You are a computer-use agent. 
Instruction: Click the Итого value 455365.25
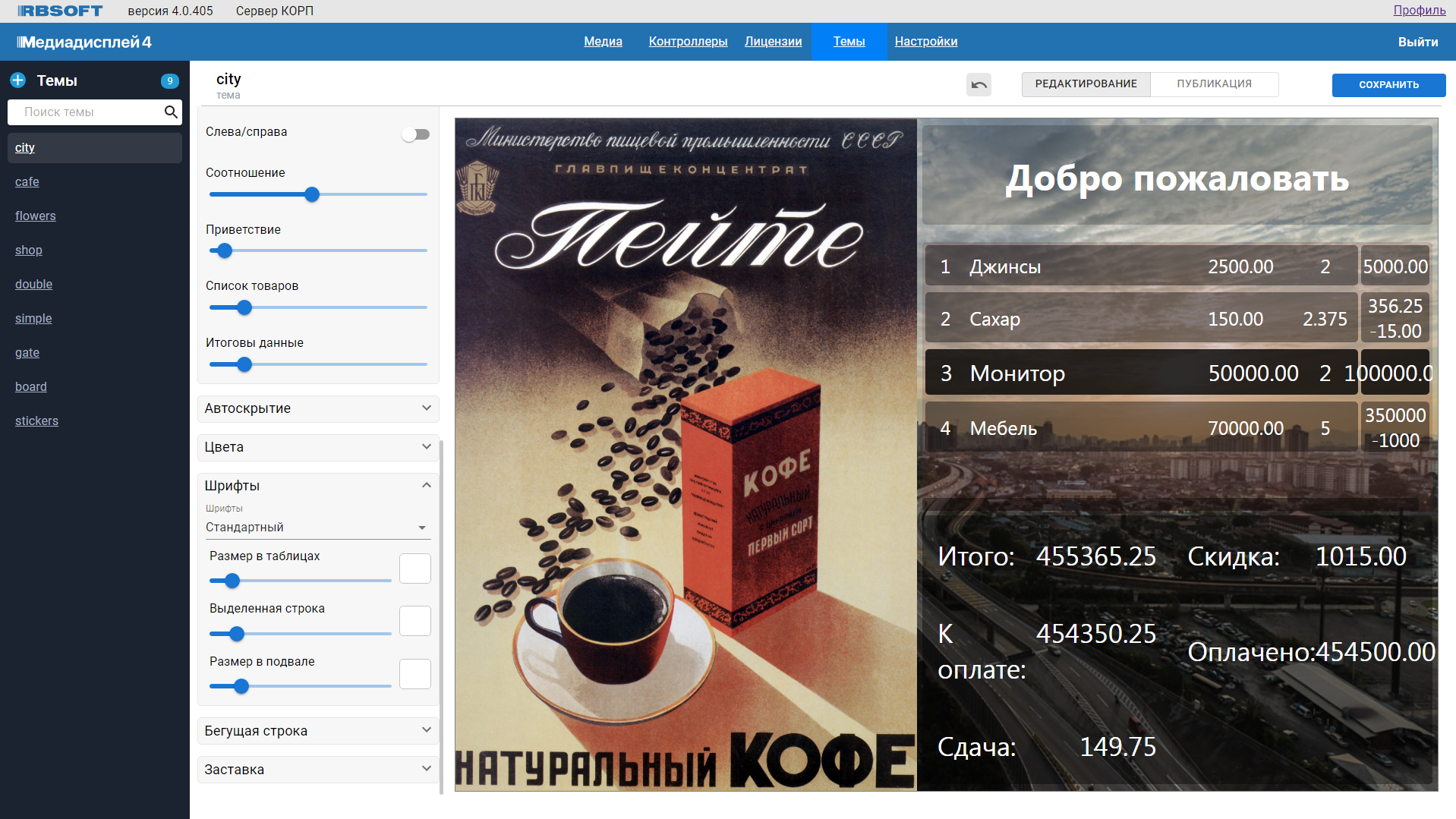[1096, 556]
